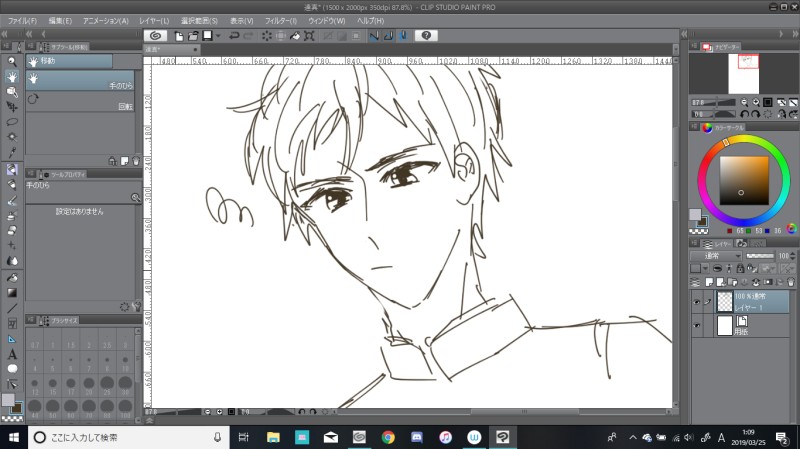Collapse left palette dock double arrow
The height and width of the screenshot is (449, 800).
5,34
